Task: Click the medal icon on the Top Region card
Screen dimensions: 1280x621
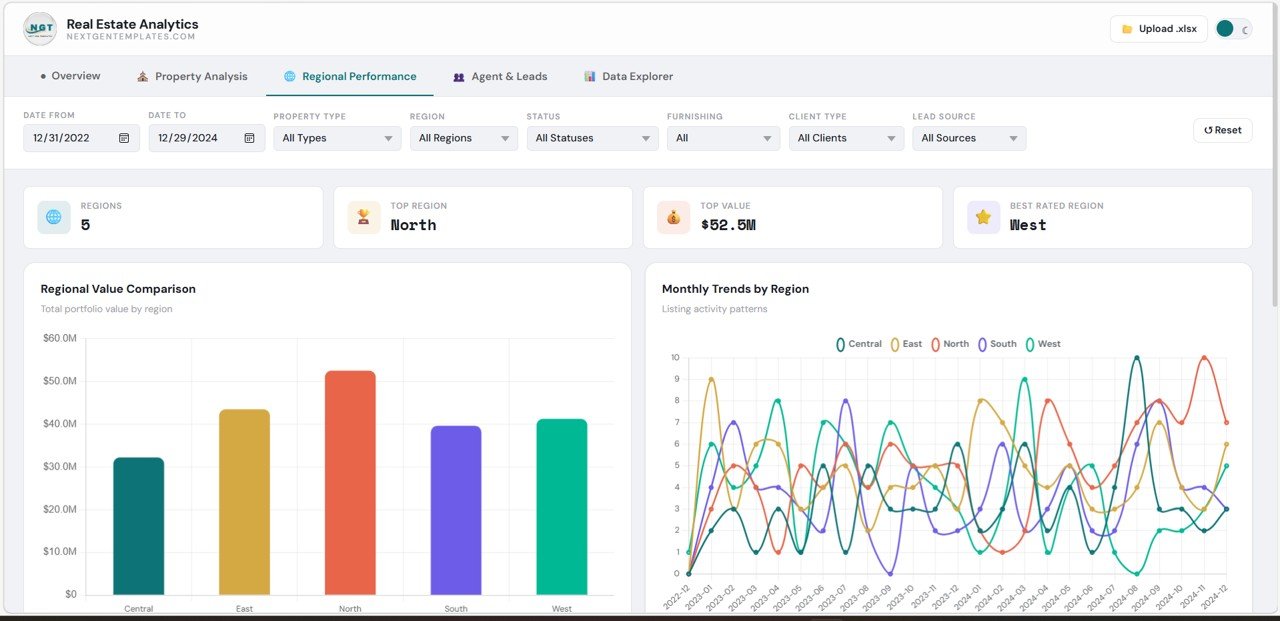Action: (x=363, y=217)
